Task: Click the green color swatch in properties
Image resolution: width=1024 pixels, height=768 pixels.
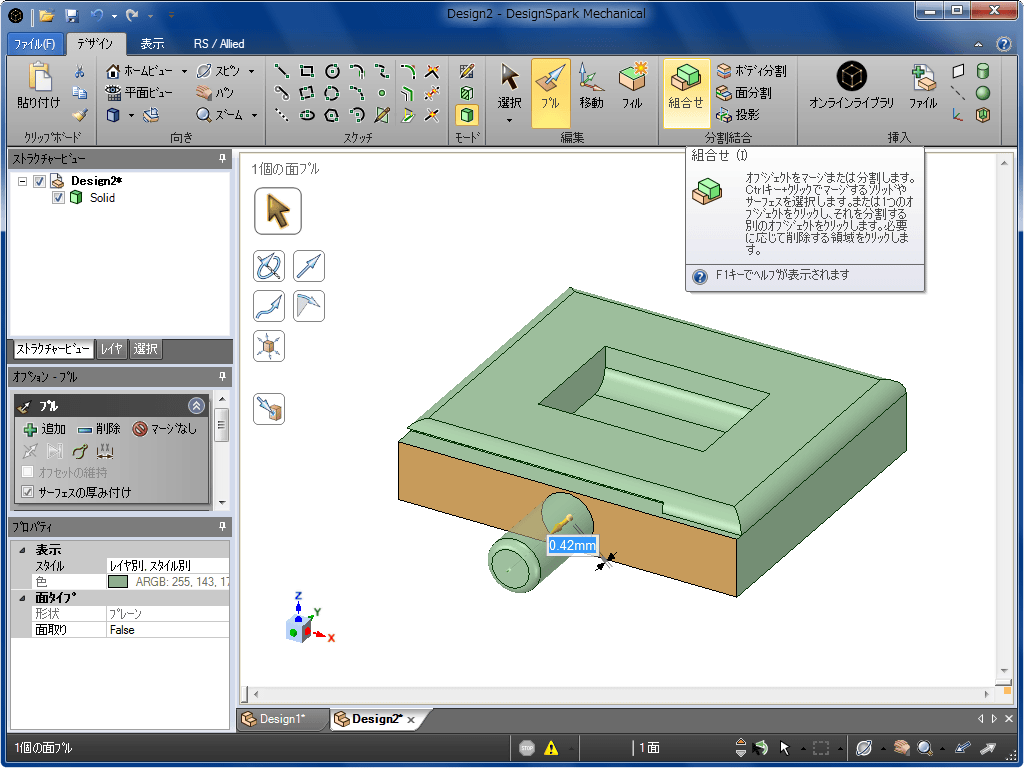Action: click(x=118, y=581)
